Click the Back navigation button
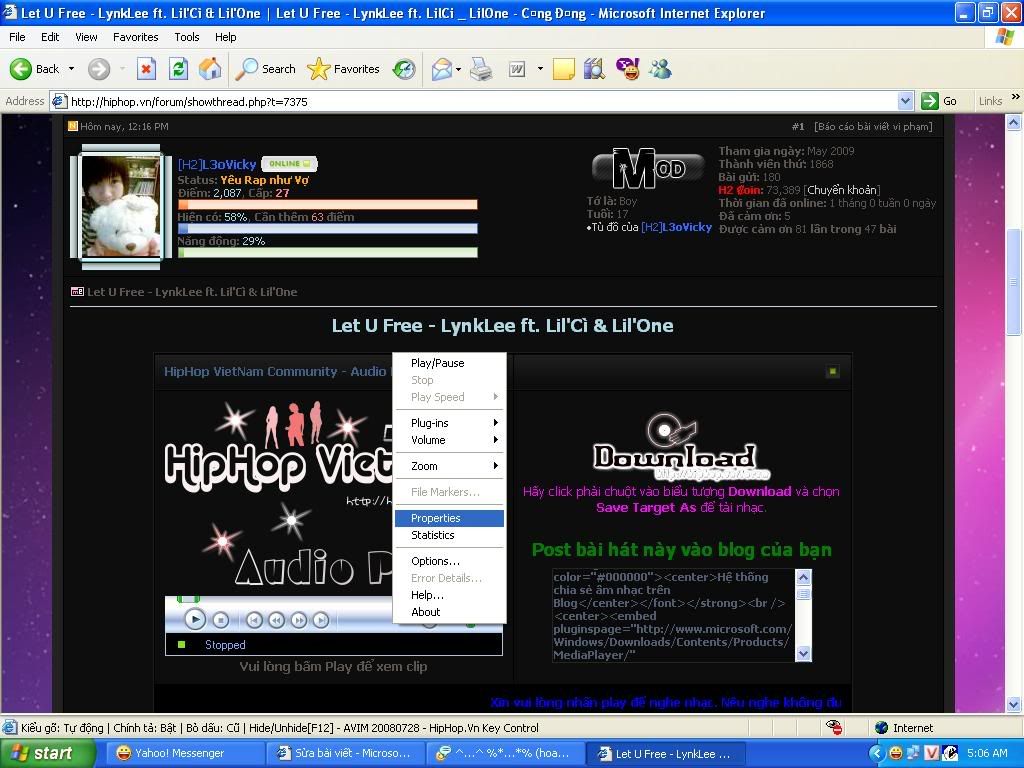Image resolution: width=1024 pixels, height=768 pixels. coord(34,69)
